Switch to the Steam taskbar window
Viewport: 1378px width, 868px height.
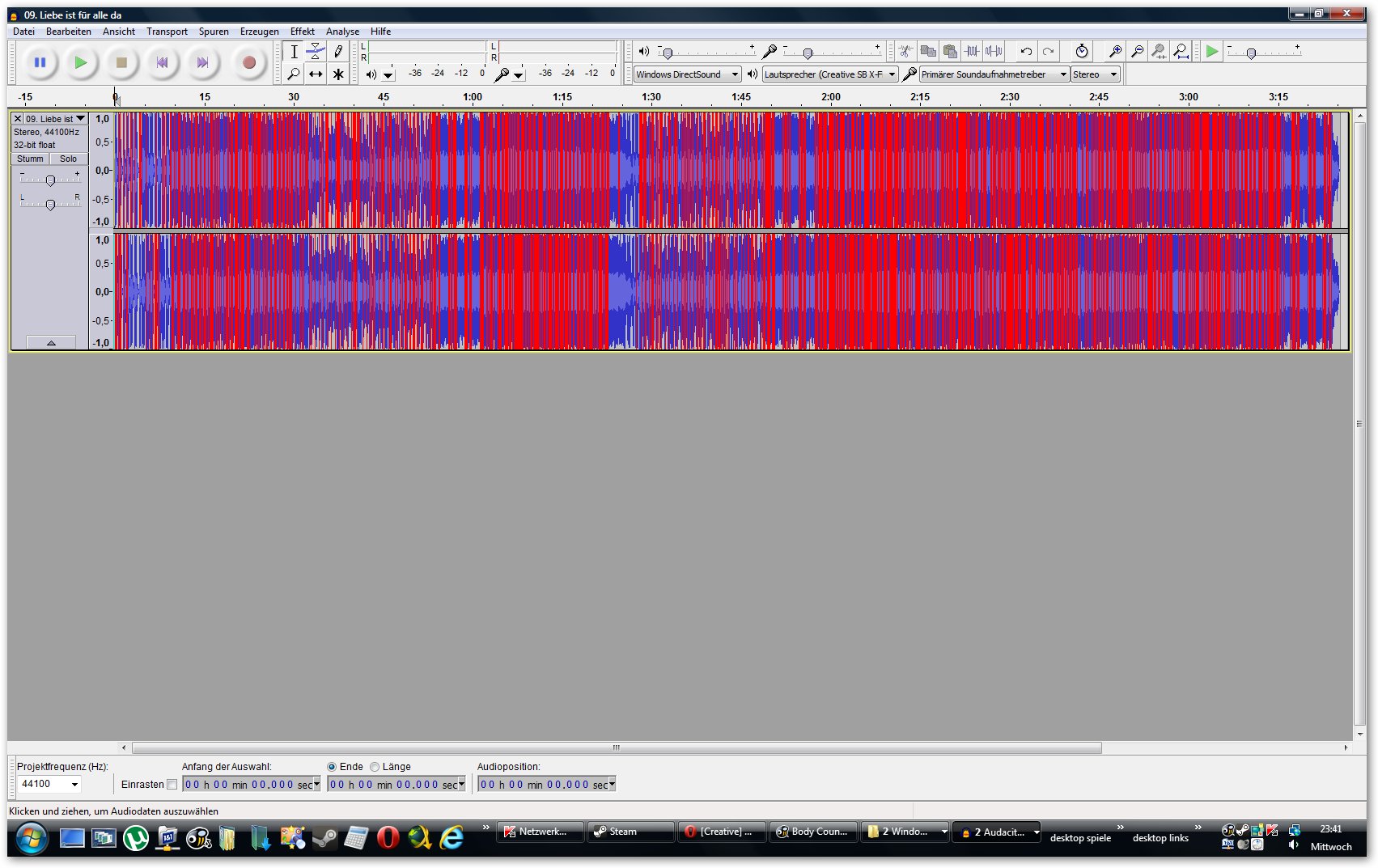(630, 832)
